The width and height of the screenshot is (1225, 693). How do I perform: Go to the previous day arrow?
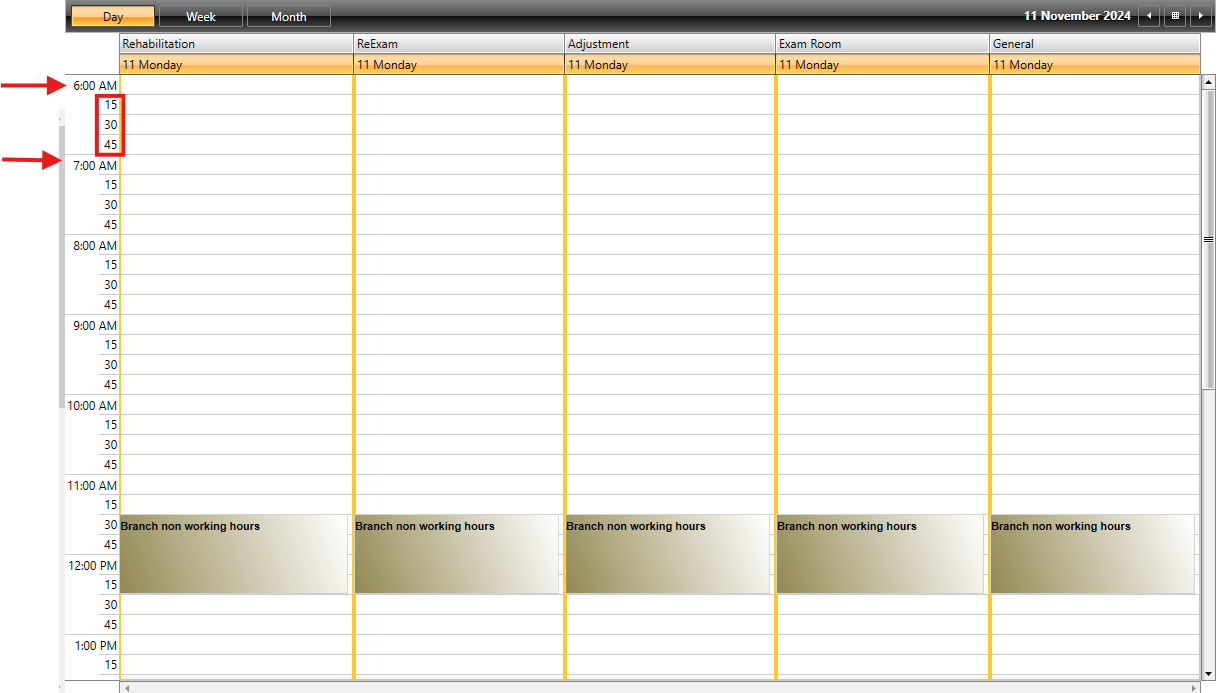pyautogui.click(x=1149, y=16)
